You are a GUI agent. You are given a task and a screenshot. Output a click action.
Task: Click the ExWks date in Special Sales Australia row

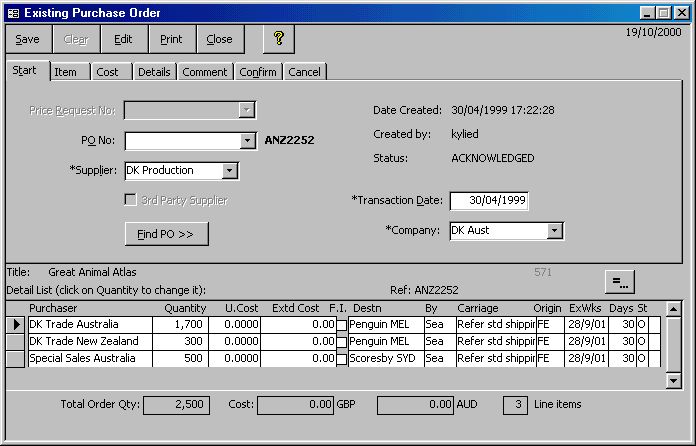(x=586, y=359)
